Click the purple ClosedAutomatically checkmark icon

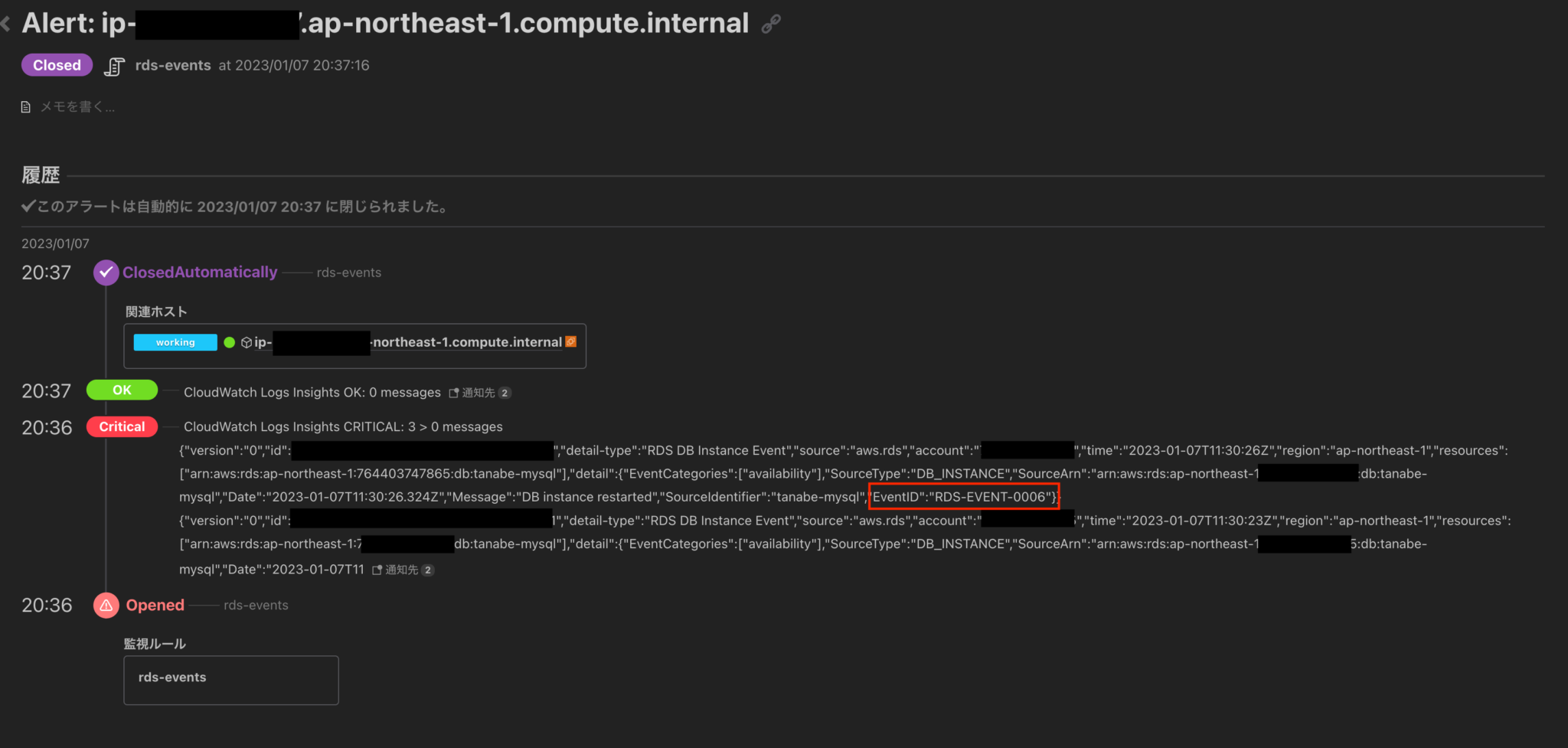click(x=106, y=273)
